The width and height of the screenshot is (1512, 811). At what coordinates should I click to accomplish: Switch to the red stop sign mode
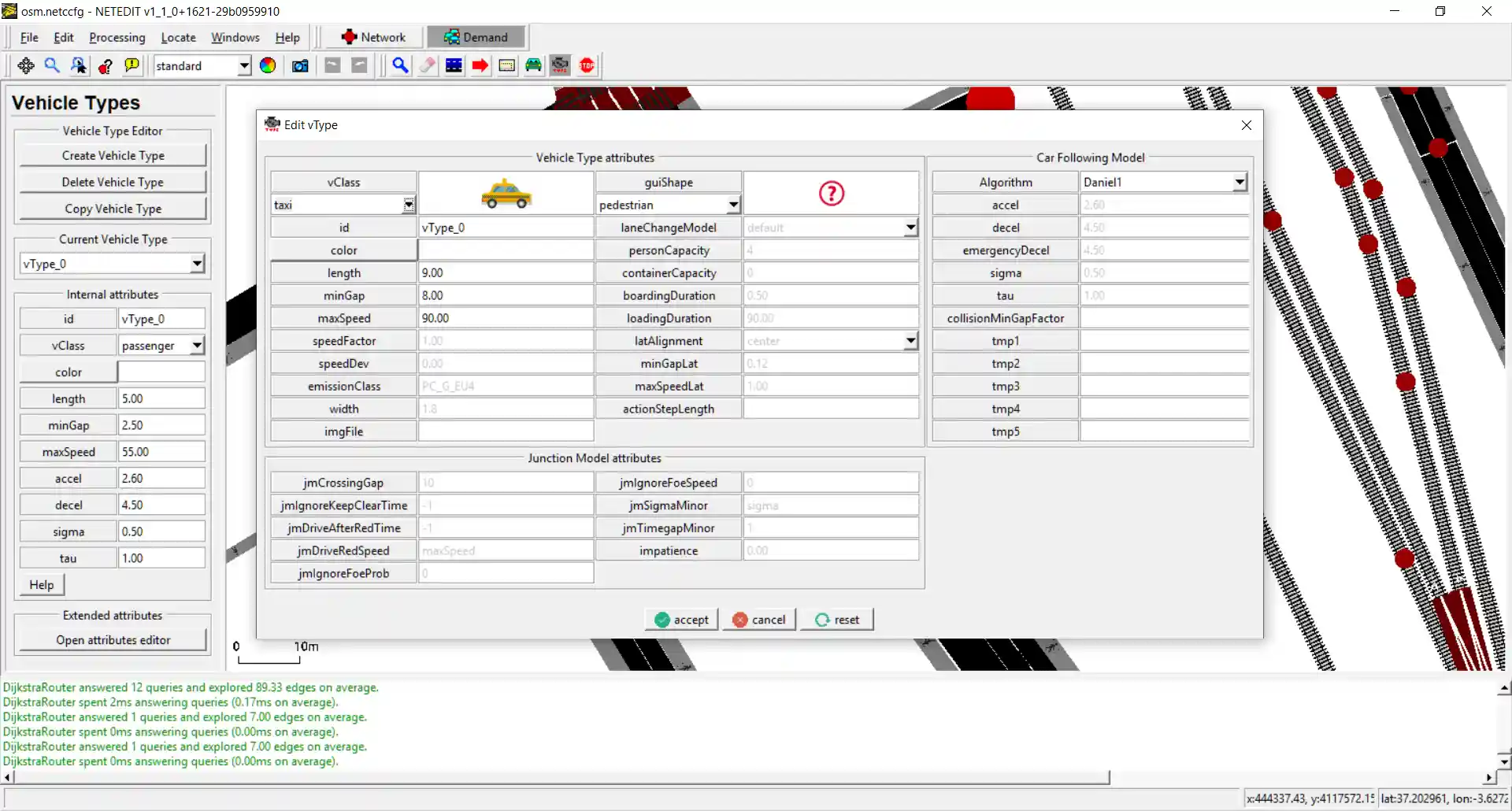tap(587, 66)
